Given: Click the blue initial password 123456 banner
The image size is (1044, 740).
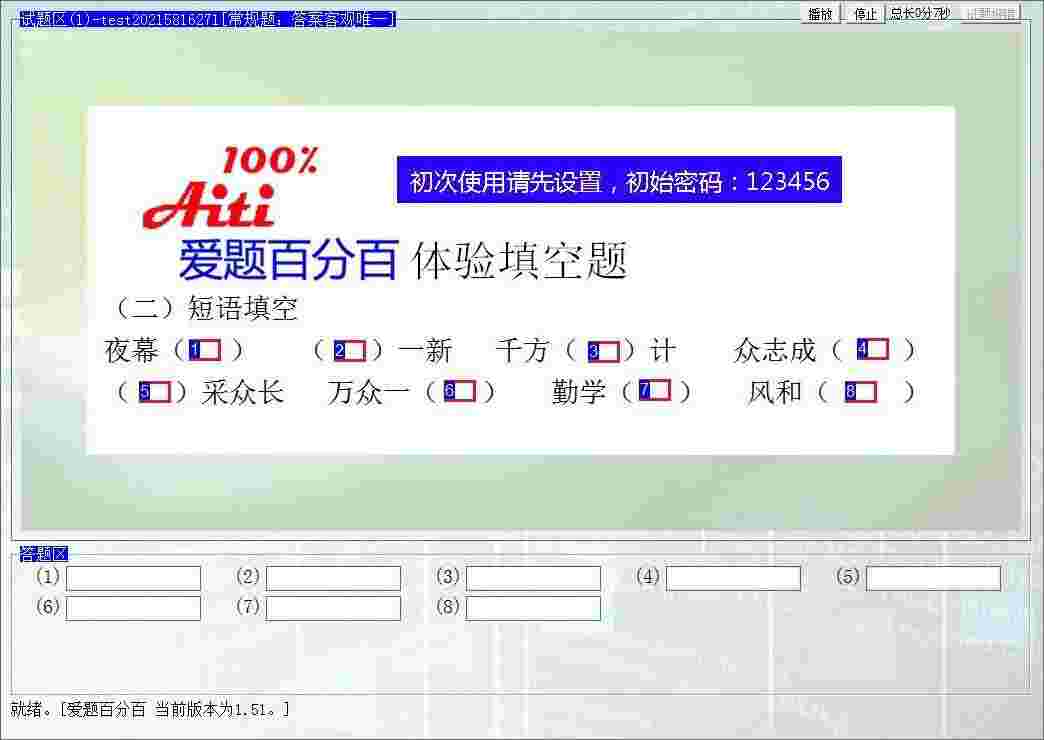Looking at the screenshot, I should [619, 182].
